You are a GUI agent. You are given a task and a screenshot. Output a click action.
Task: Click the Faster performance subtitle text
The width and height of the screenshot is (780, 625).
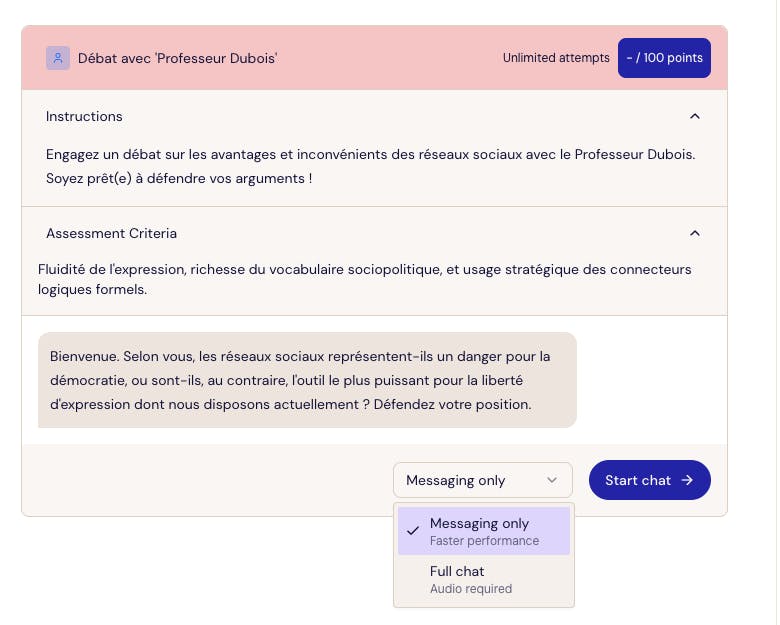pos(484,541)
